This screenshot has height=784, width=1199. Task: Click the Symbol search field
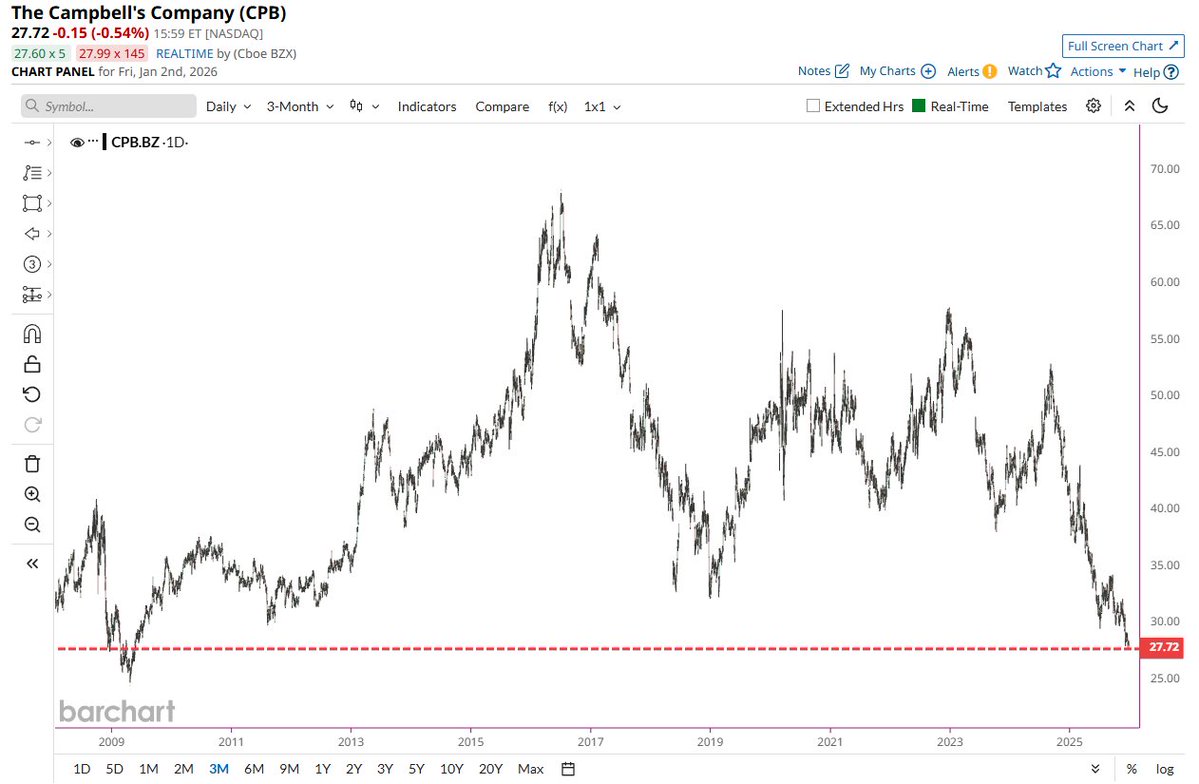pos(107,105)
